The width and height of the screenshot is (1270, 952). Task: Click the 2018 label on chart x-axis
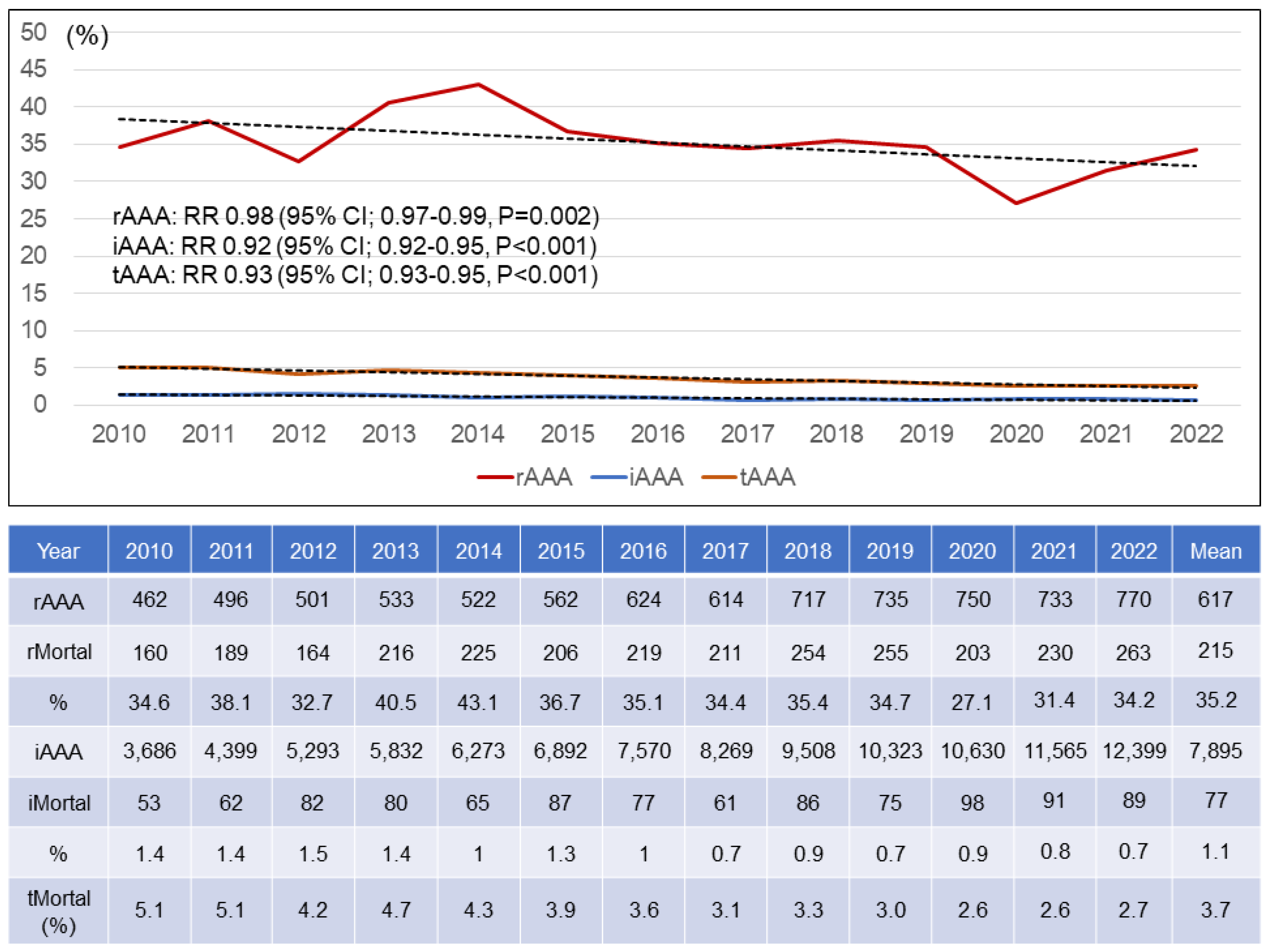(x=836, y=434)
